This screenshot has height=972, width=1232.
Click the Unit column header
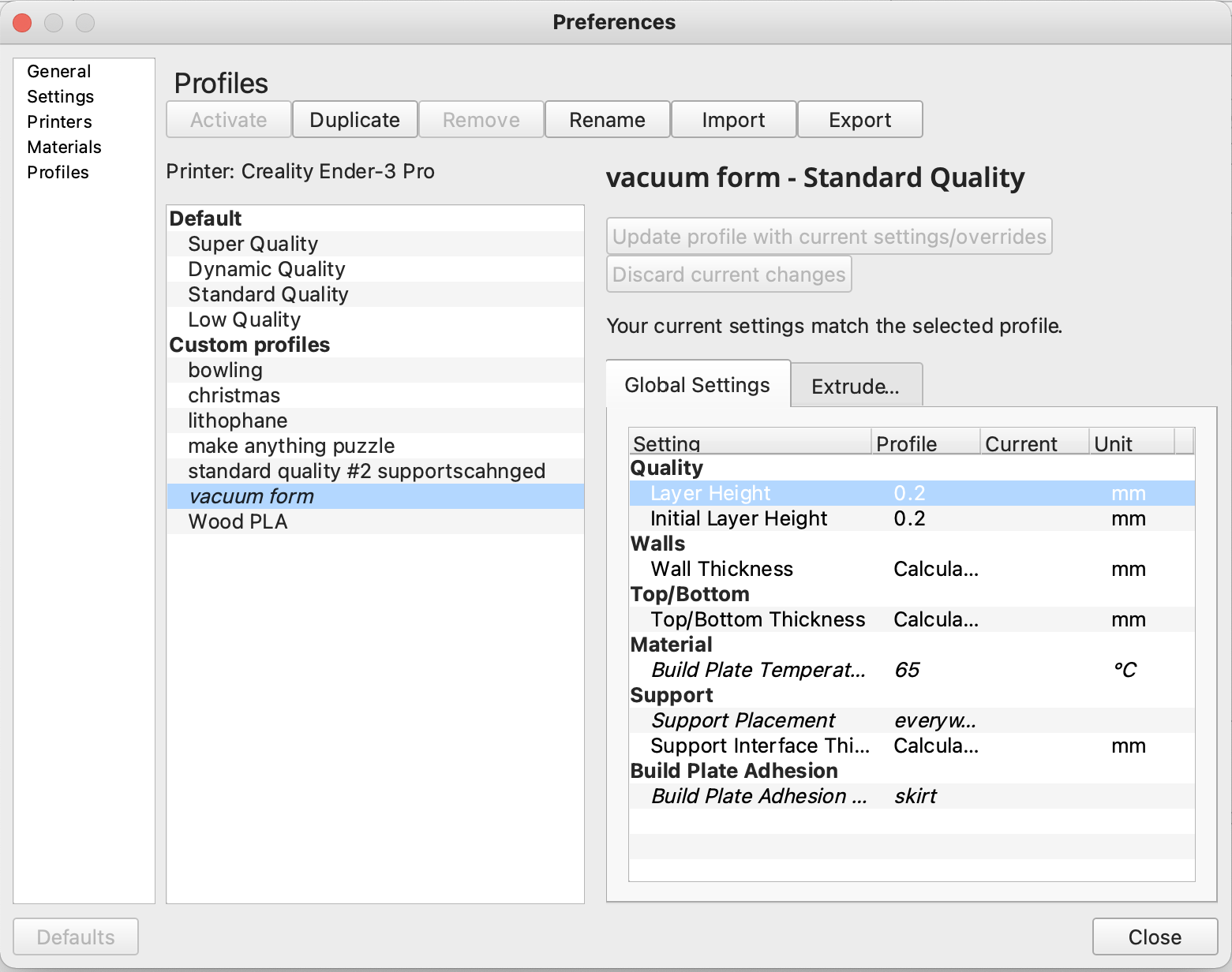tap(1133, 443)
